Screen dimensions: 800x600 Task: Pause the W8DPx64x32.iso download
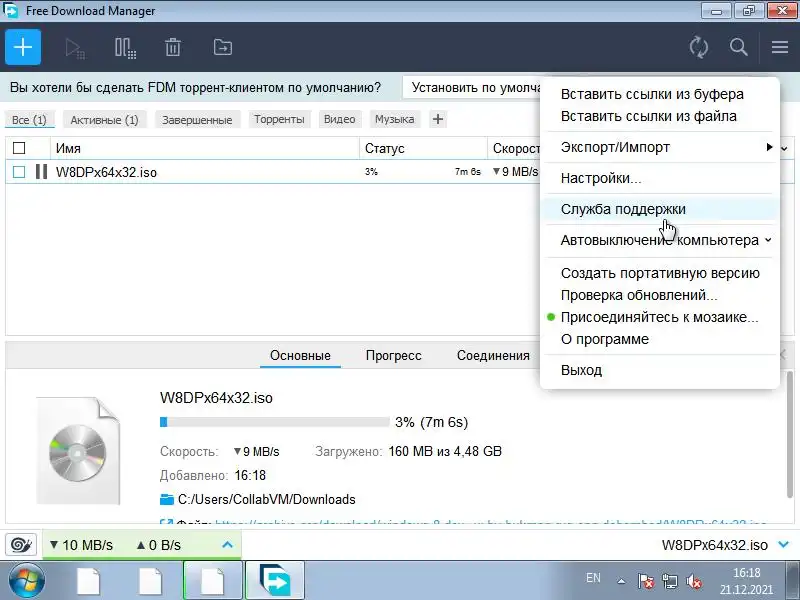pos(41,171)
